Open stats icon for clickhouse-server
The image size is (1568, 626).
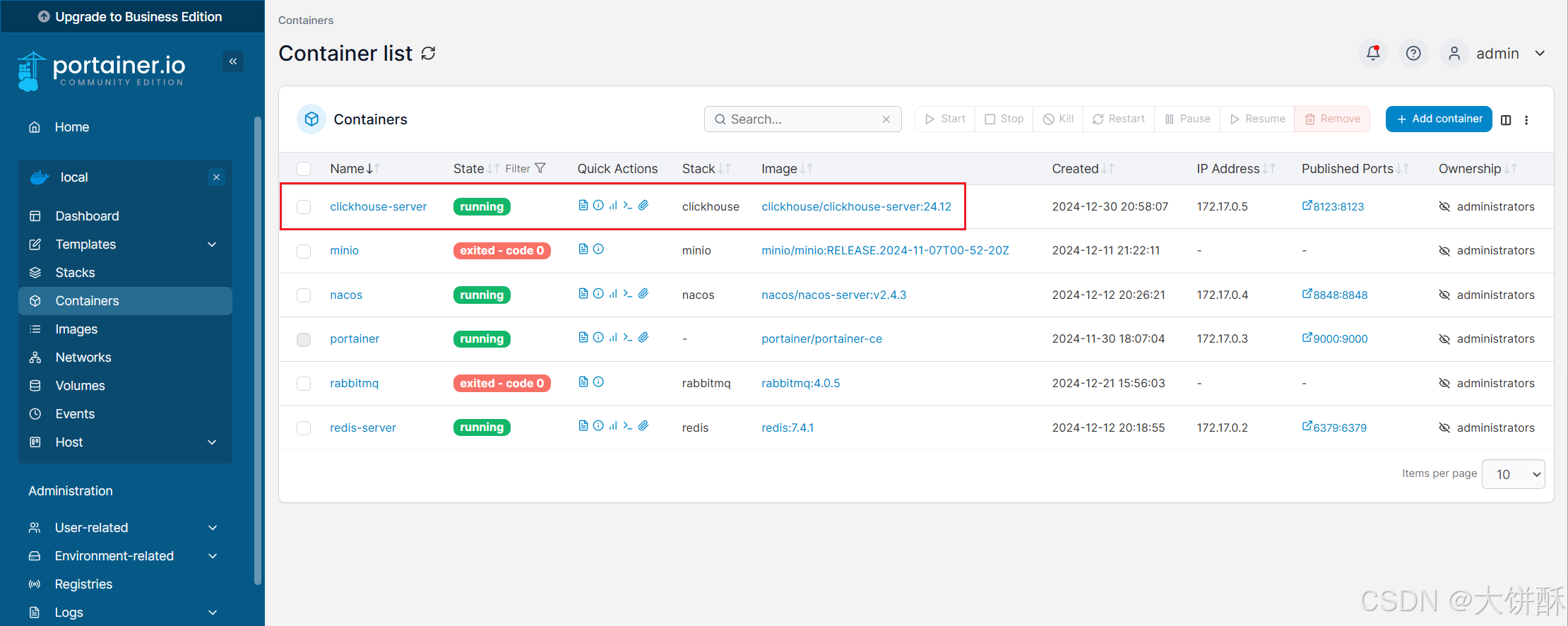[x=613, y=205]
